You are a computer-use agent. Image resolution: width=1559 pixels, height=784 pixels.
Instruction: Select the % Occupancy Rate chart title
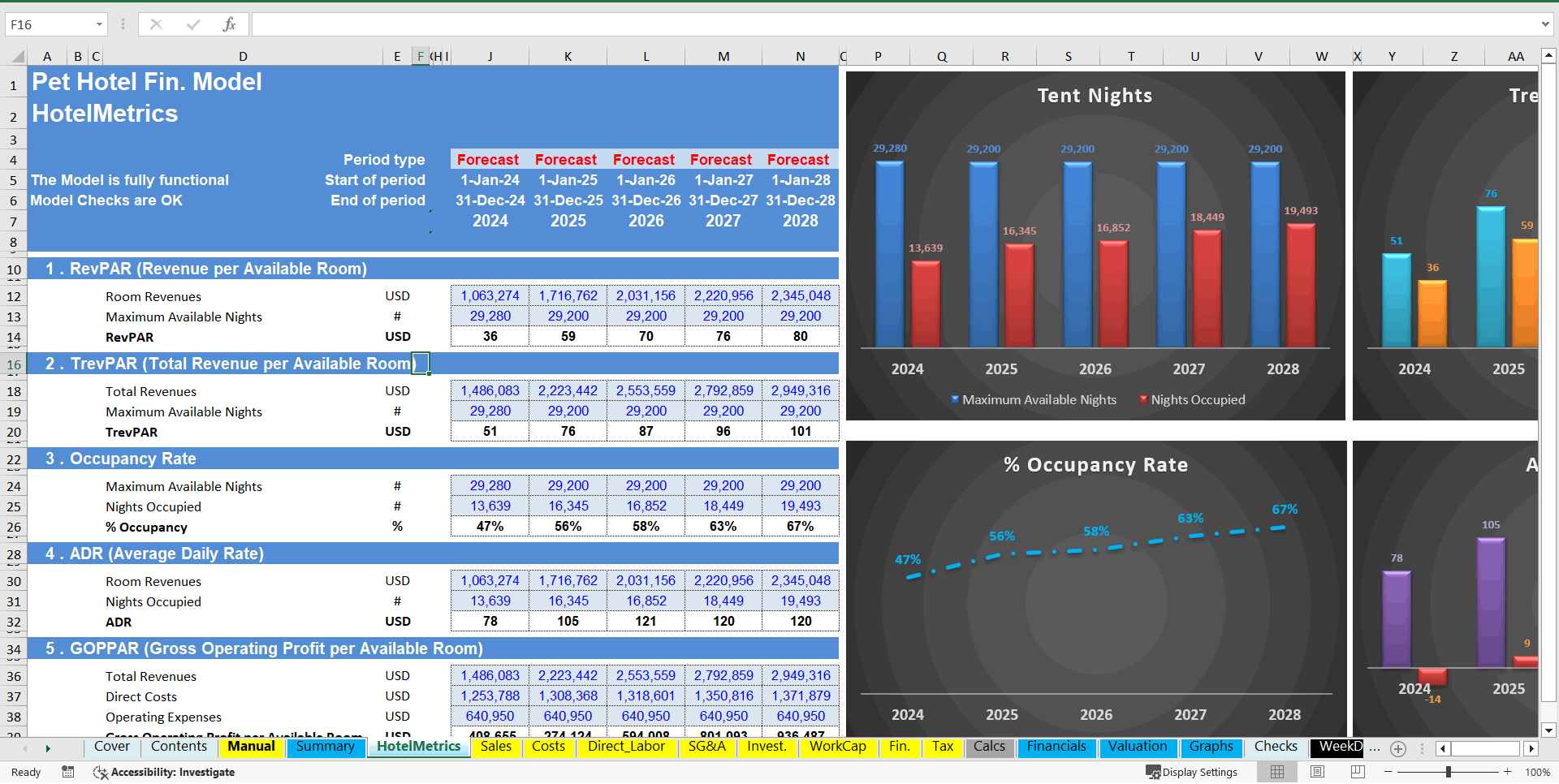click(1095, 465)
